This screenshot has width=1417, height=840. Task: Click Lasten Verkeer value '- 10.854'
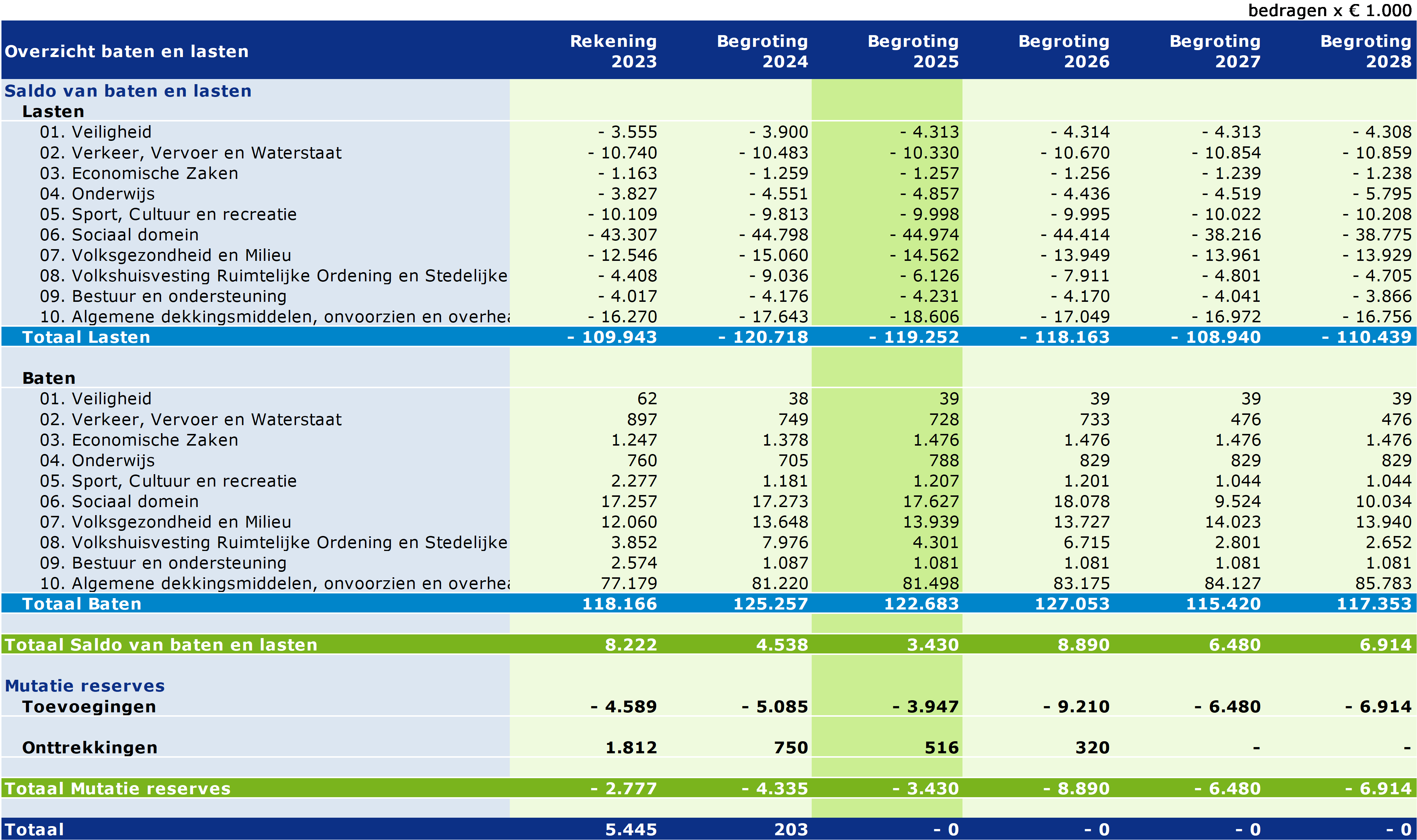click(x=1226, y=153)
